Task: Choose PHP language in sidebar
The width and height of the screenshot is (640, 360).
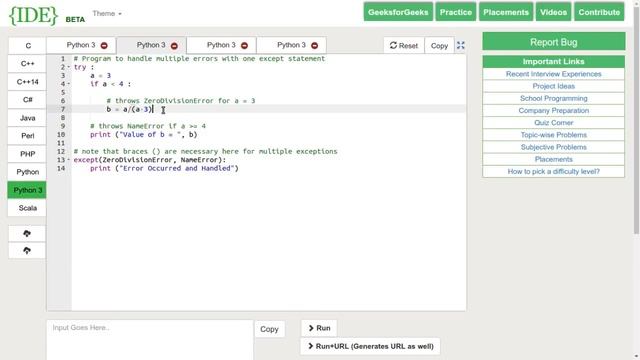Action: coord(28,154)
